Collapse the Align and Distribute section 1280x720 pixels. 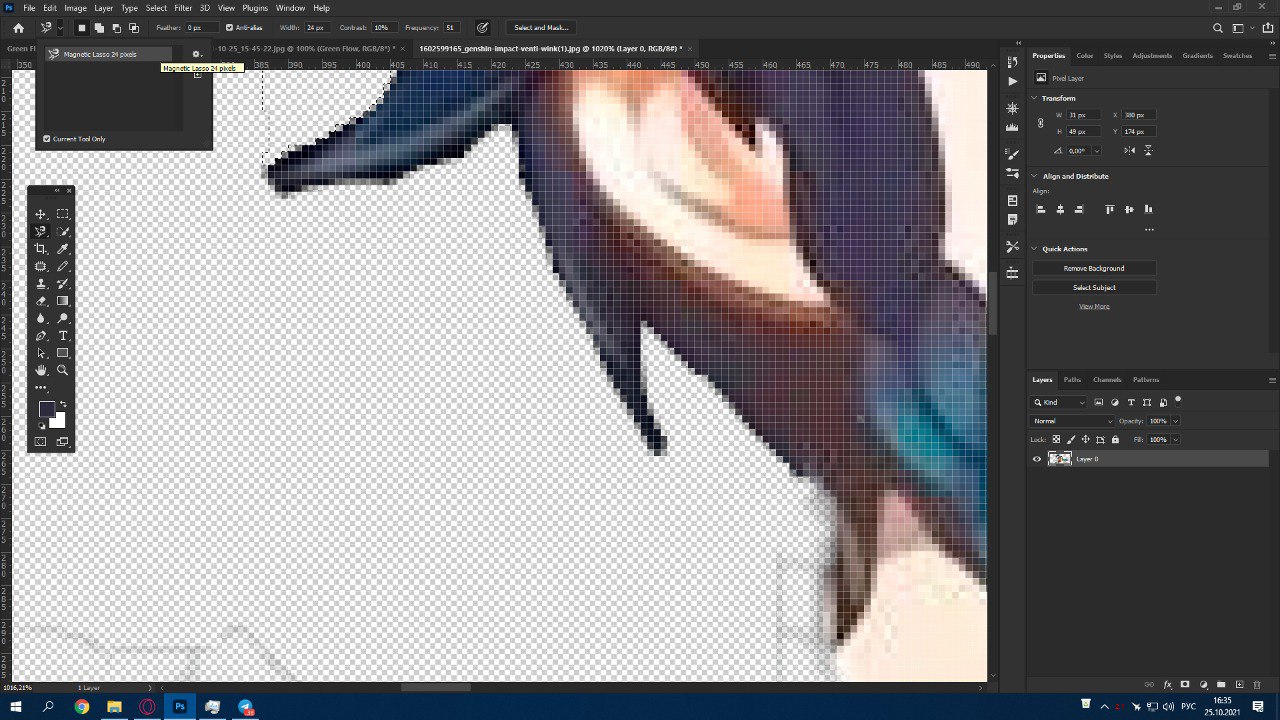coord(1035,176)
